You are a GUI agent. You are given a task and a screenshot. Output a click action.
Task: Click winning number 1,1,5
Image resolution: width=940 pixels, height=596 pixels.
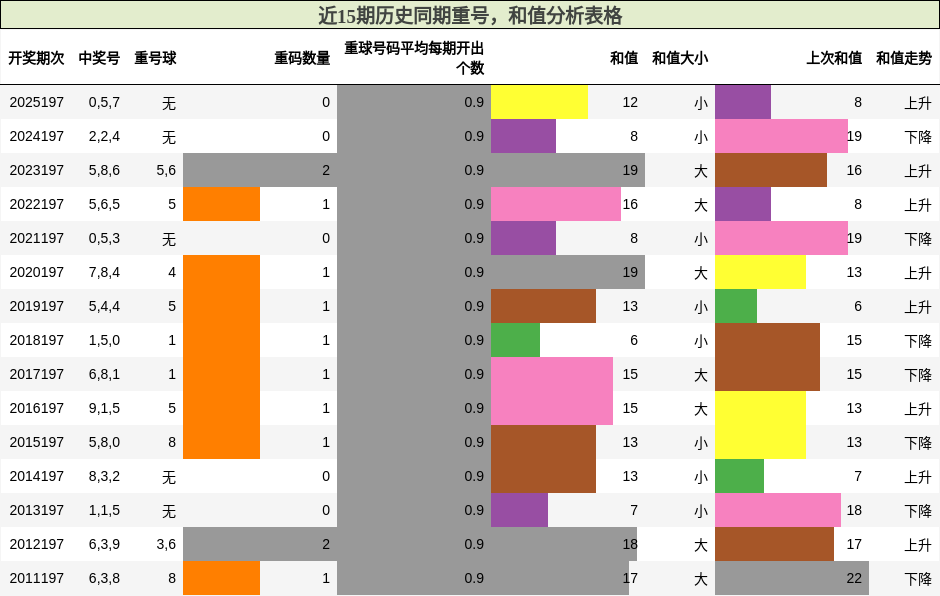point(104,510)
